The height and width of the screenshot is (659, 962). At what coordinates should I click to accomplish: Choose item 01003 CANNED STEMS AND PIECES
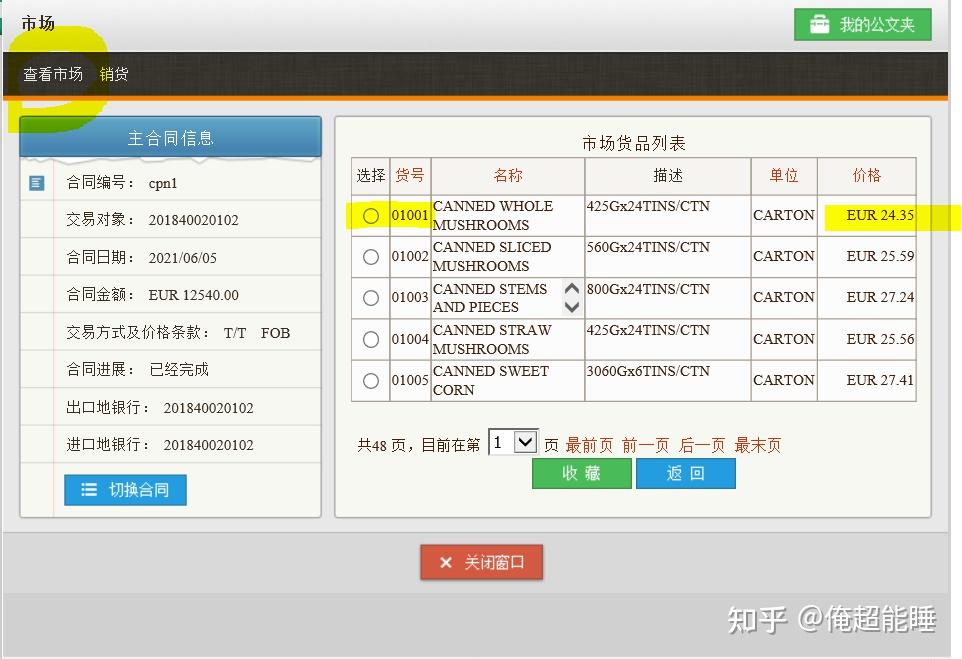click(370, 297)
